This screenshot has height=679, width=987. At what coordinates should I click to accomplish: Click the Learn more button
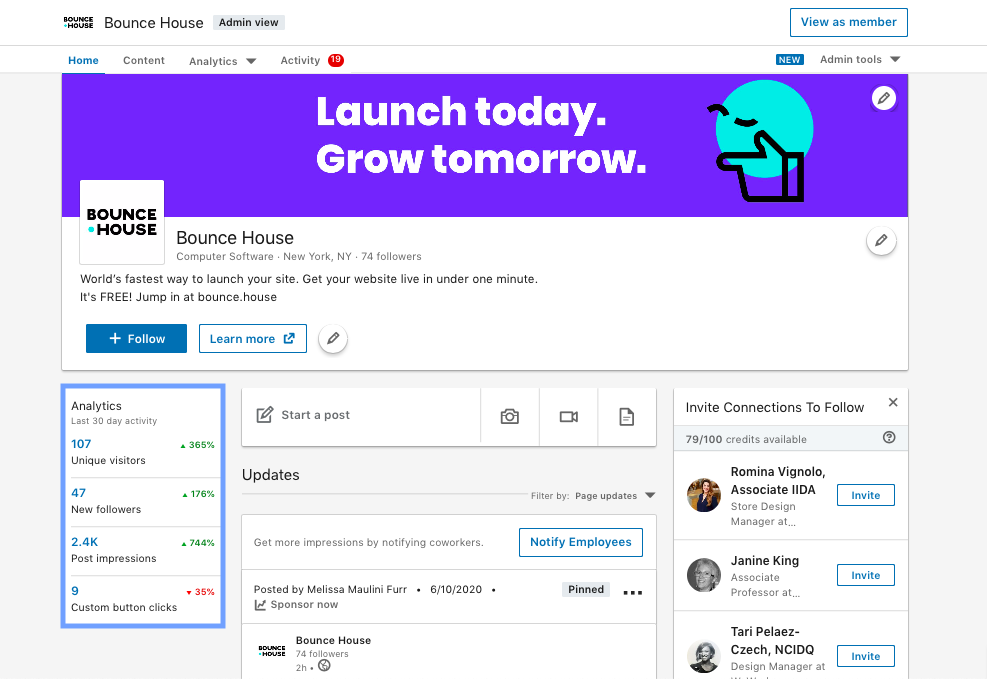[x=252, y=339]
